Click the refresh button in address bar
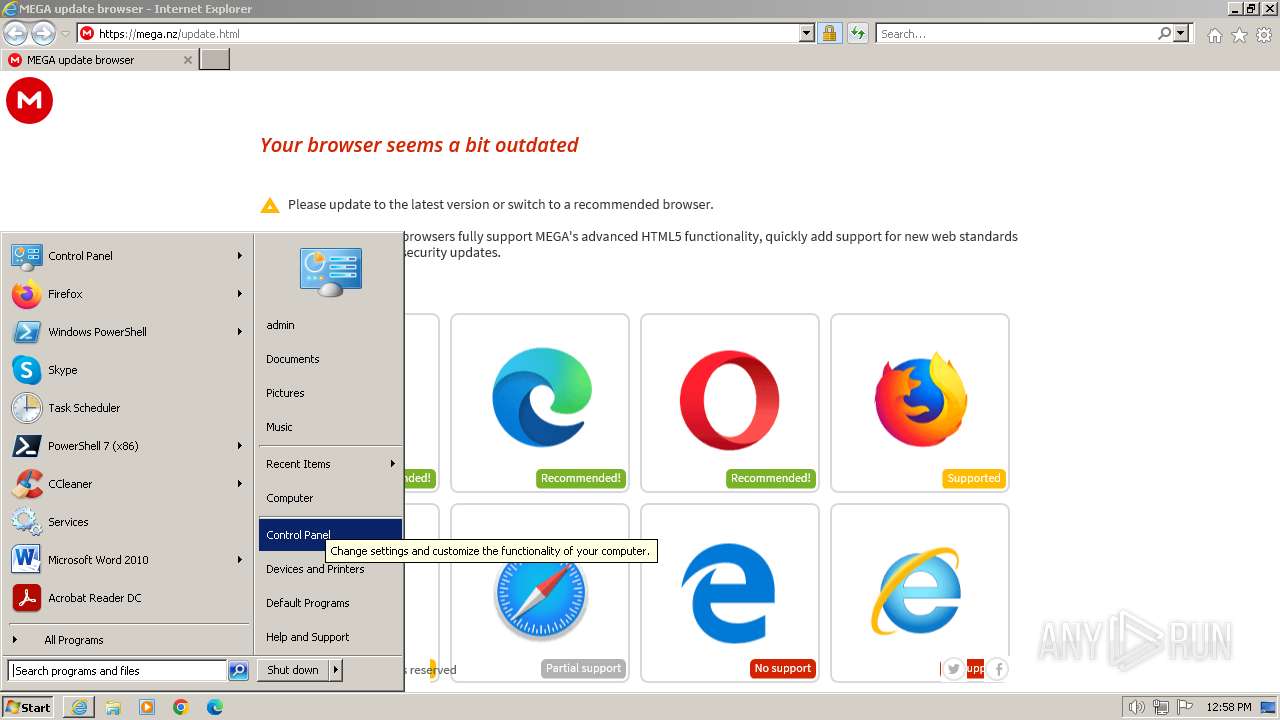The height and width of the screenshot is (720, 1280). 857,34
